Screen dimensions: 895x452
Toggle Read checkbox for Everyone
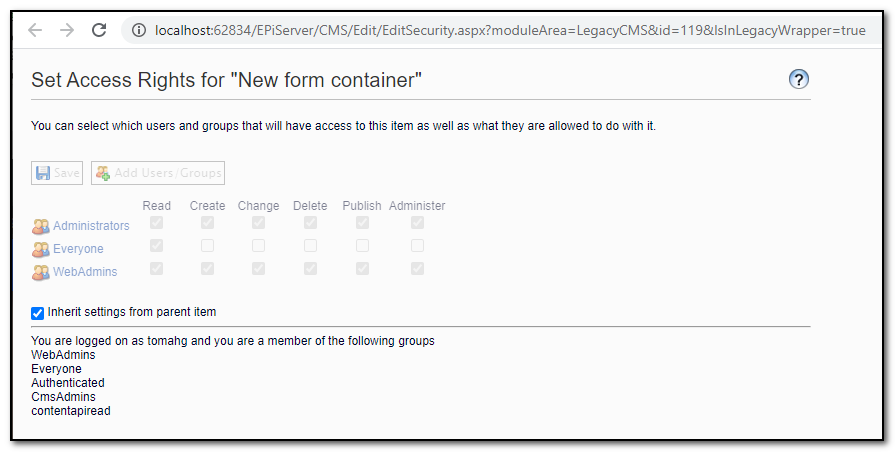[156, 245]
